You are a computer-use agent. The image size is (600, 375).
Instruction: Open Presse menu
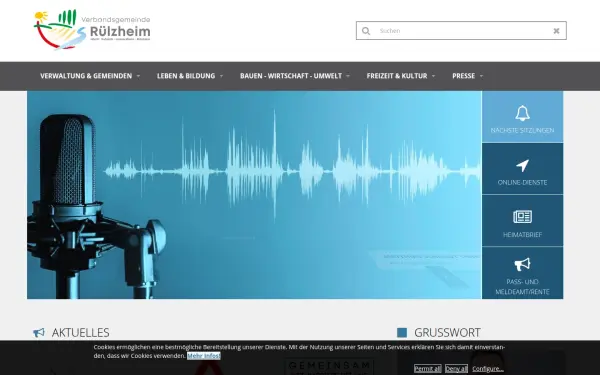[x=463, y=76]
